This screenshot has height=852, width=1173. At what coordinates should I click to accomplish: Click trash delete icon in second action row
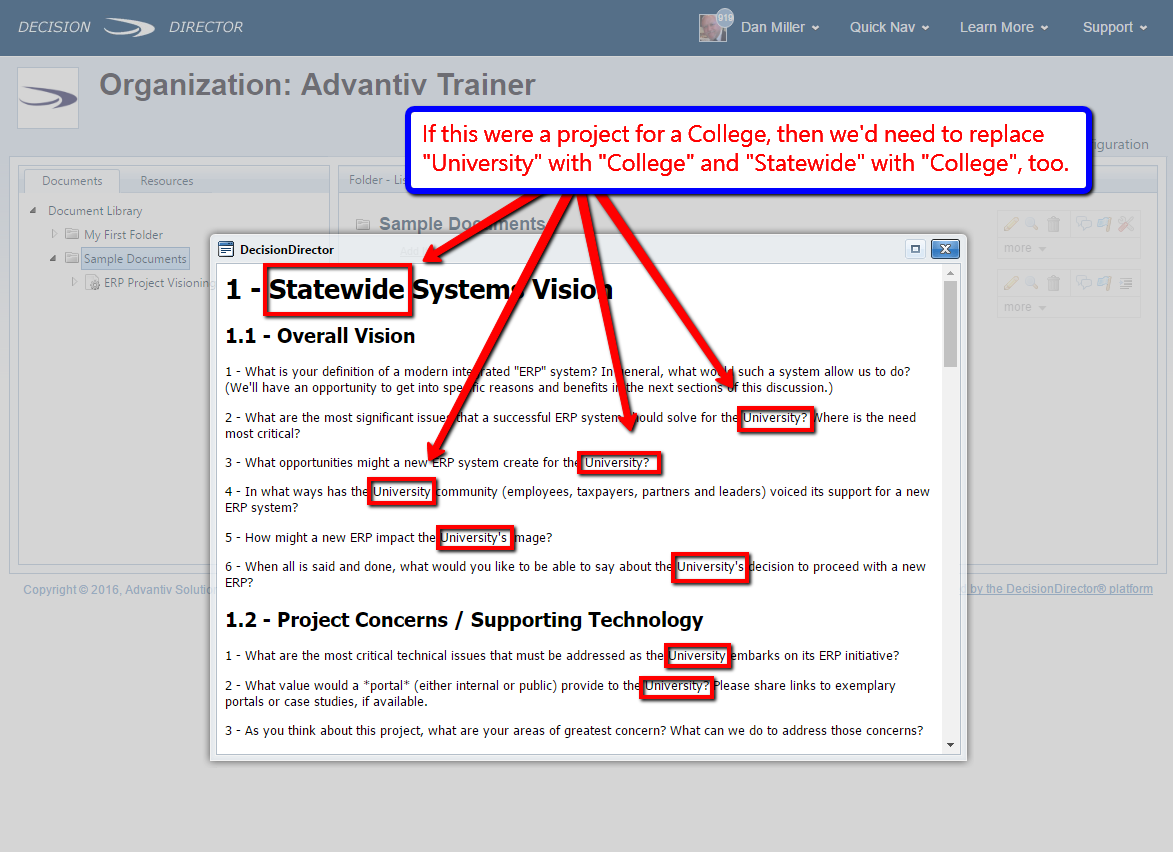click(x=1053, y=283)
